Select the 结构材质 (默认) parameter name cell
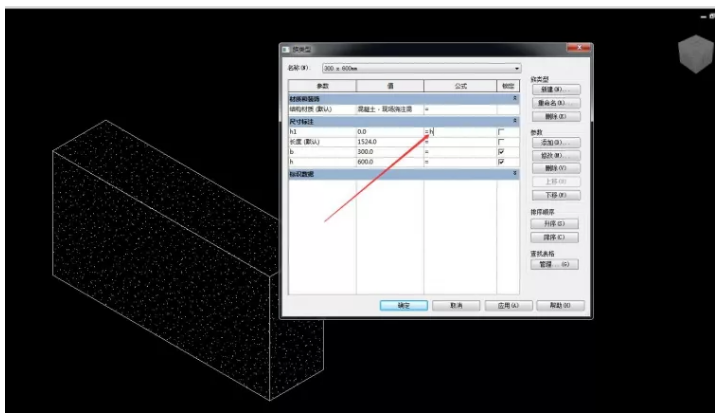 pyautogui.click(x=322, y=110)
